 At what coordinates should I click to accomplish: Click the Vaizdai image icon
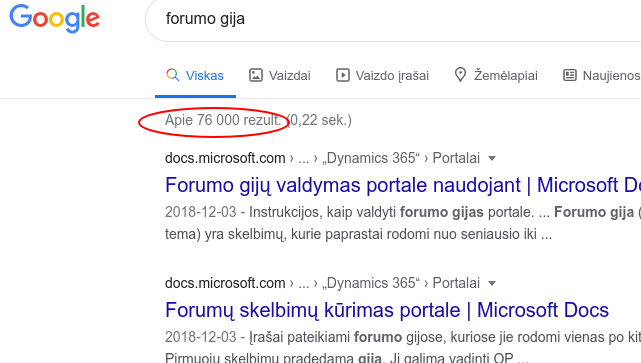coord(256,75)
